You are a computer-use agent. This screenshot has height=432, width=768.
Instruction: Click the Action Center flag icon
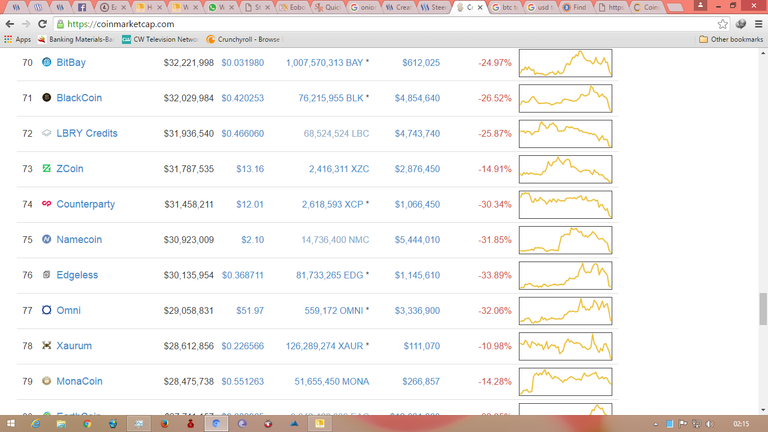[683, 424]
